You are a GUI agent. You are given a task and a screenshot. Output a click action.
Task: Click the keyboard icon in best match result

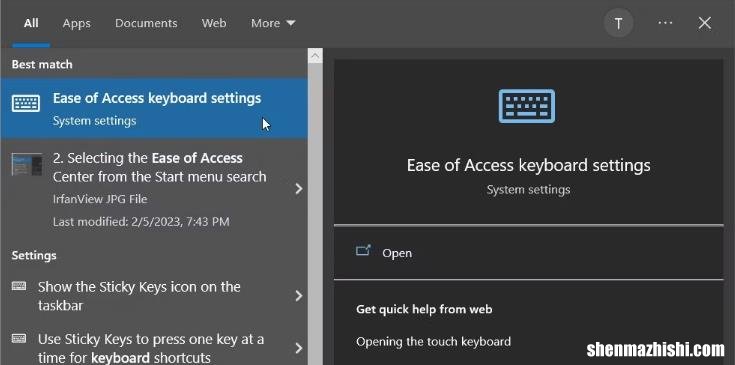tap(26, 103)
